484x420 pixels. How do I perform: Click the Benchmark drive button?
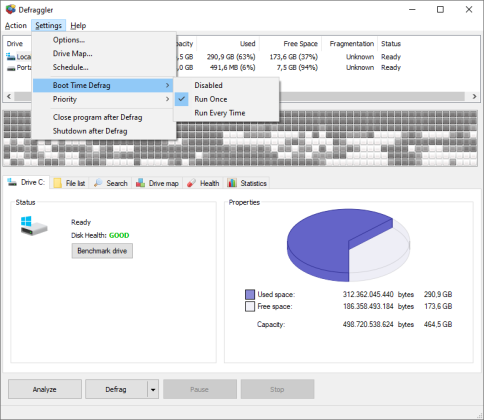click(102, 251)
